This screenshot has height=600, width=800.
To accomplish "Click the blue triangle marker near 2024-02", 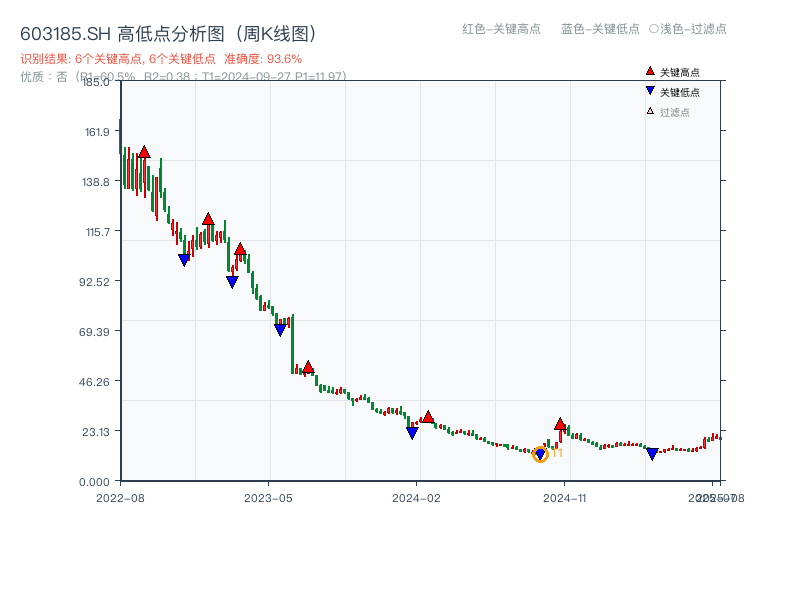I will [x=412, y=432].
